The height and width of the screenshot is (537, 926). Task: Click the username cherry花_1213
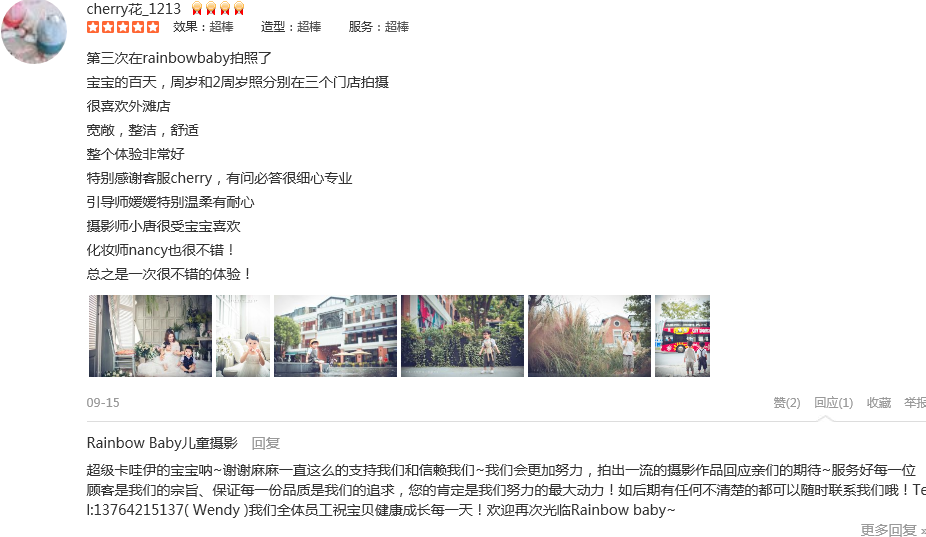133,9
